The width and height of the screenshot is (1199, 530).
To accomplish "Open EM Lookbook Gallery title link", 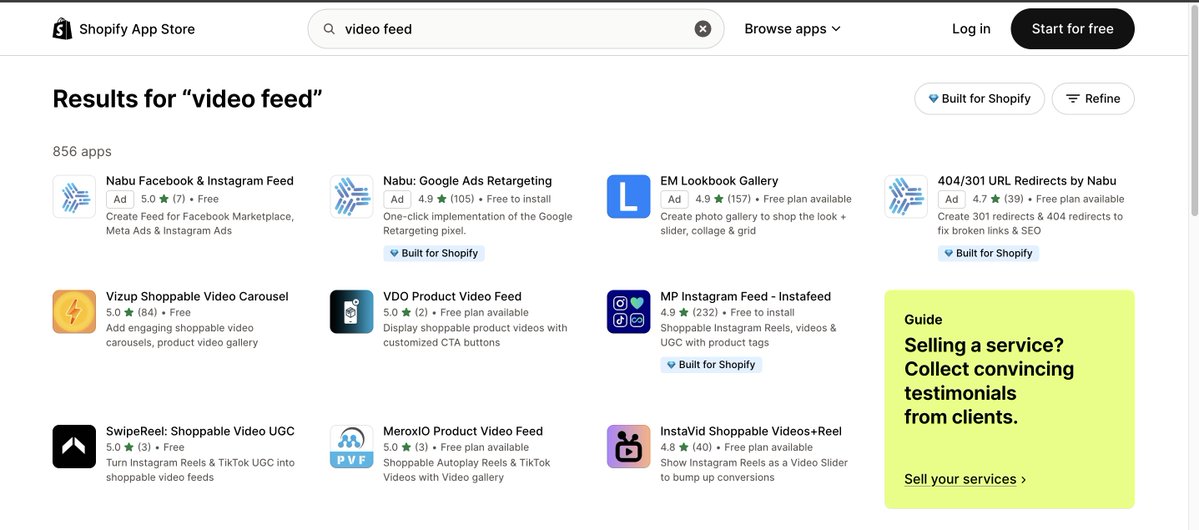I will tap(719, 181).
